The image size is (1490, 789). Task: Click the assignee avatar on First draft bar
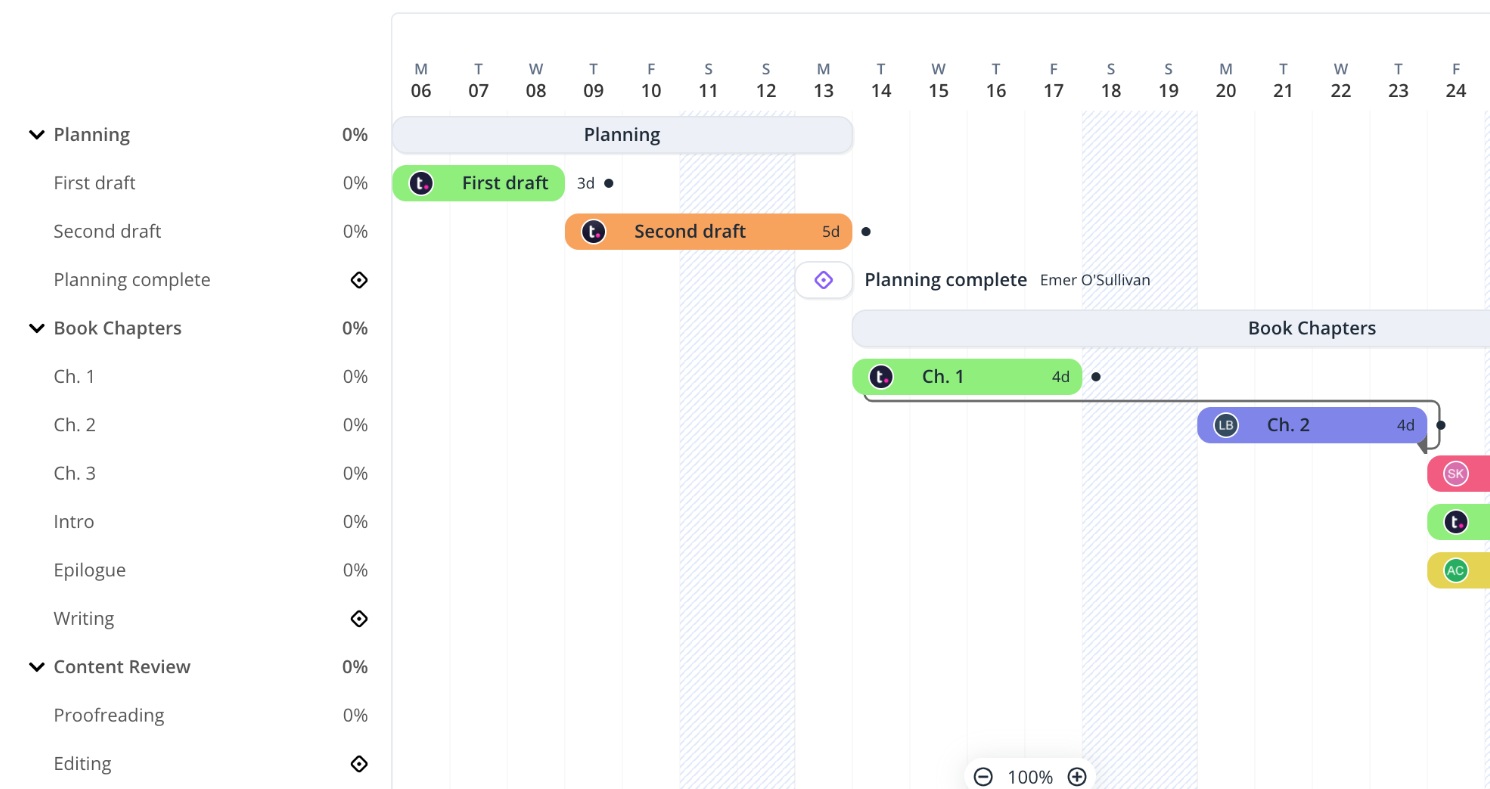tap(422, 183)
